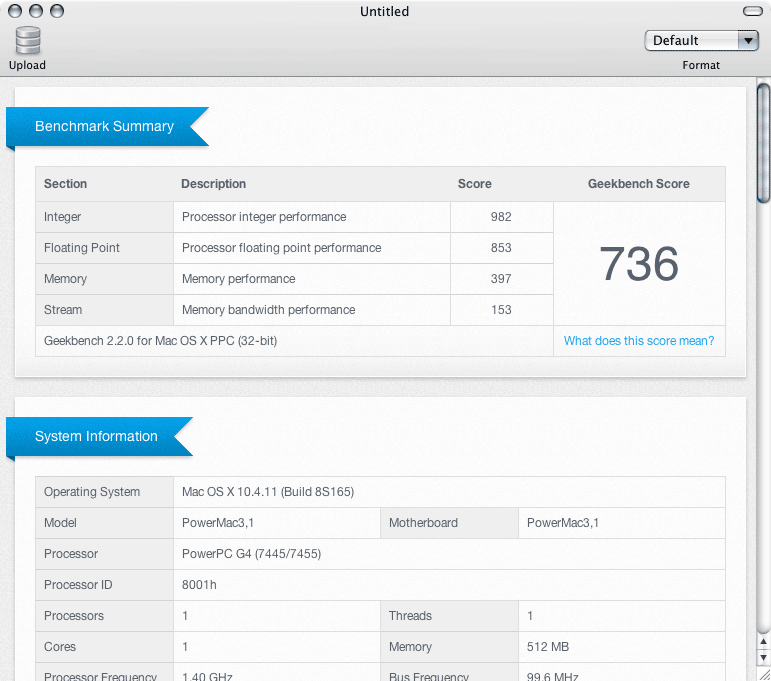Click the Upload database icon
The image size is (771, 681).
[27, 41]
